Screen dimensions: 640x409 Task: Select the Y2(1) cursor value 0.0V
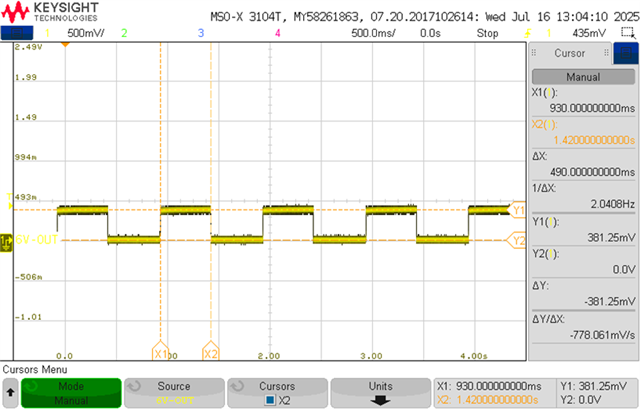pyautogui.click(x=624, y=269)
